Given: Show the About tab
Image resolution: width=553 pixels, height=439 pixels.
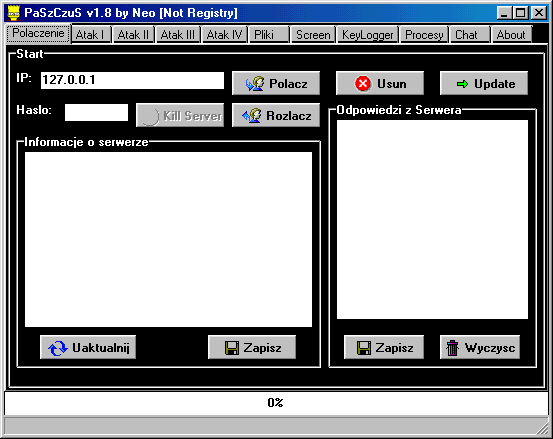Looking at the screenshot, I should coord(511,35).
